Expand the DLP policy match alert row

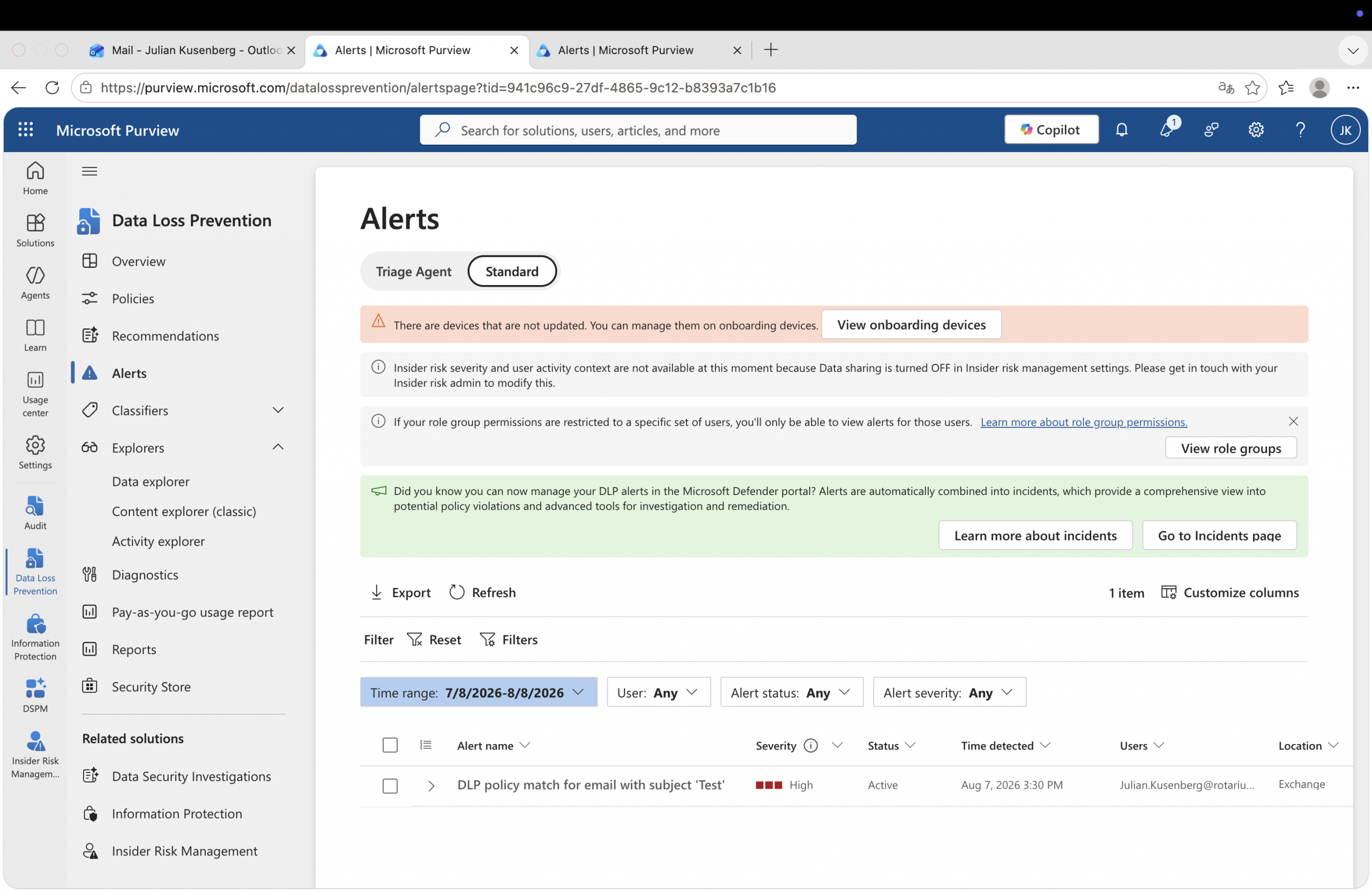pos(430,786)
